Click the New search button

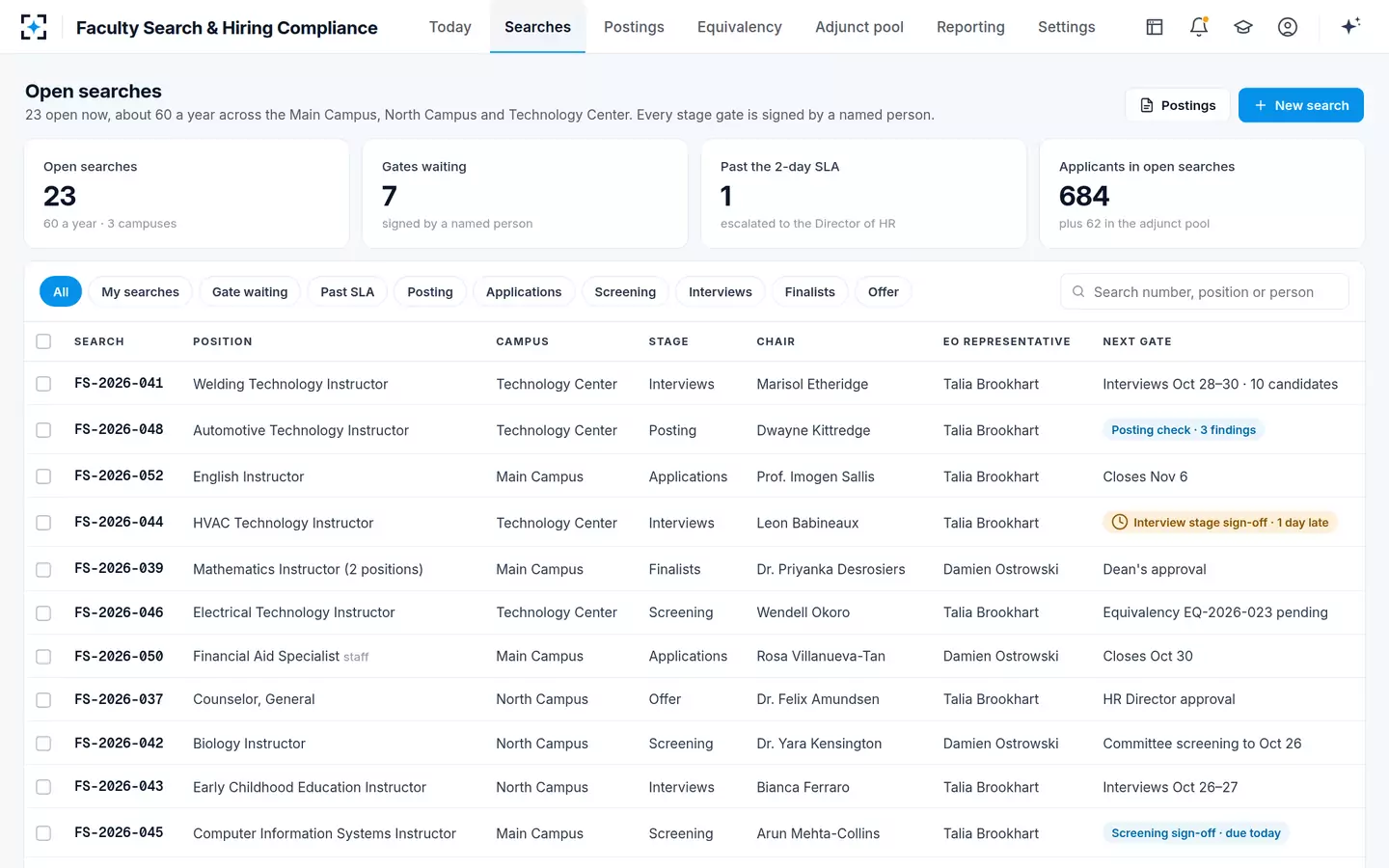[x=1301, y=105]
